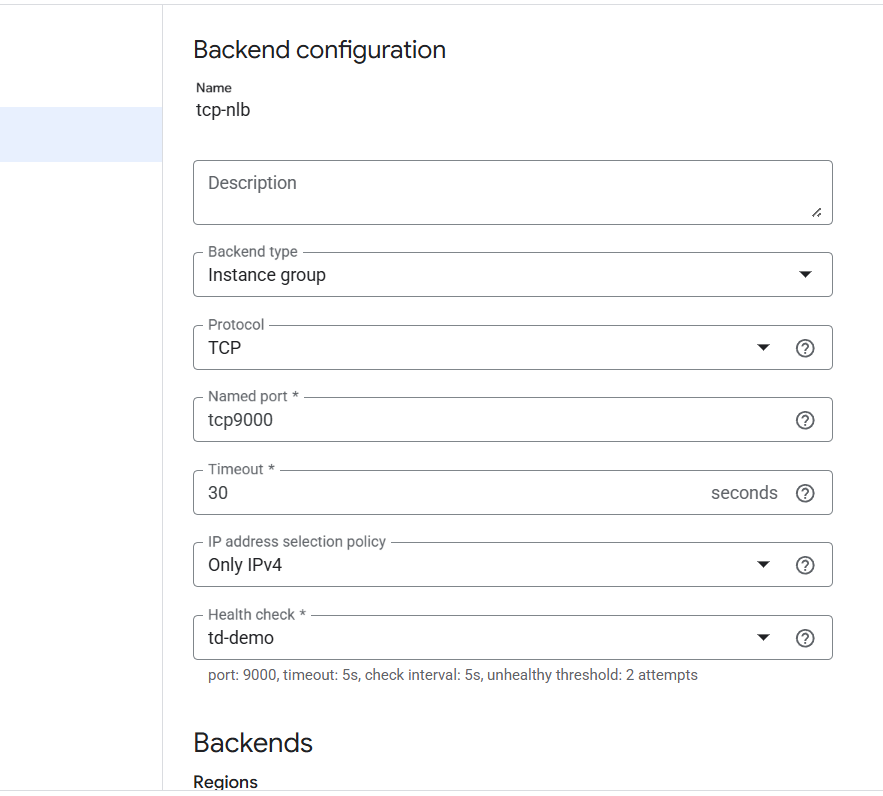Open the Protocol field help icon
Viewport: 883px width, 796px height.
805,348
